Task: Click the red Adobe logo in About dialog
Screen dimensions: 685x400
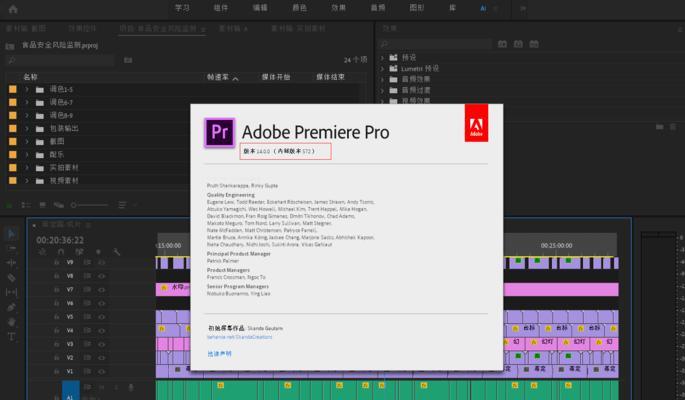Action: (476, 123)
